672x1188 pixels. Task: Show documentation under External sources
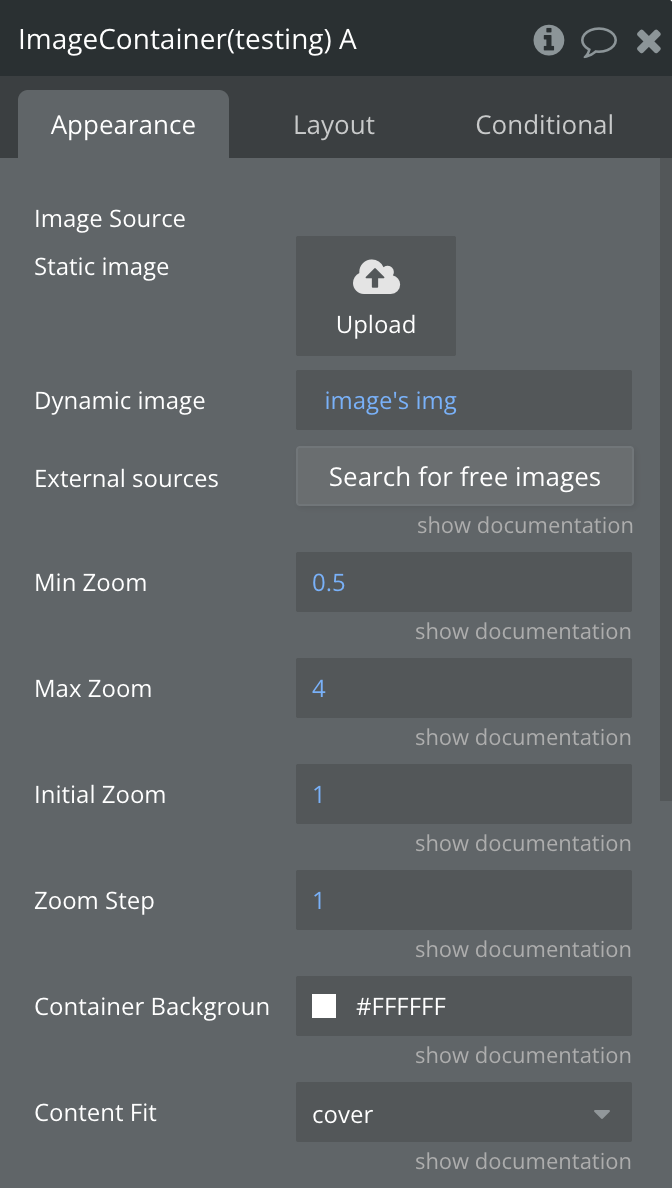coord(524,526)
